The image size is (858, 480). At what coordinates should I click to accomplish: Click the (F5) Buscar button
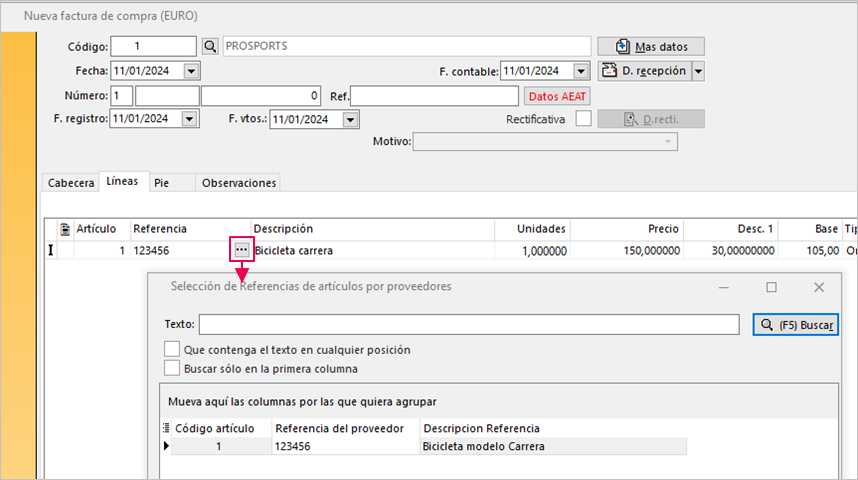(x=796, y=325)
